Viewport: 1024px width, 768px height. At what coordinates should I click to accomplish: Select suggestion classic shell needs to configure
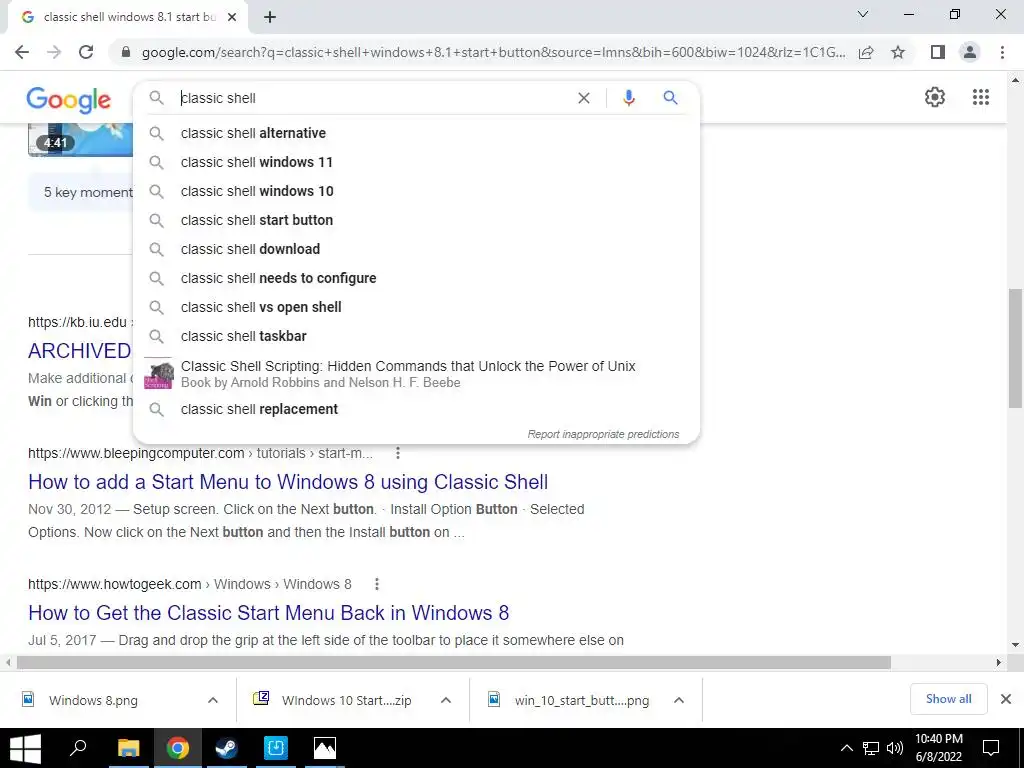[416, 278]
